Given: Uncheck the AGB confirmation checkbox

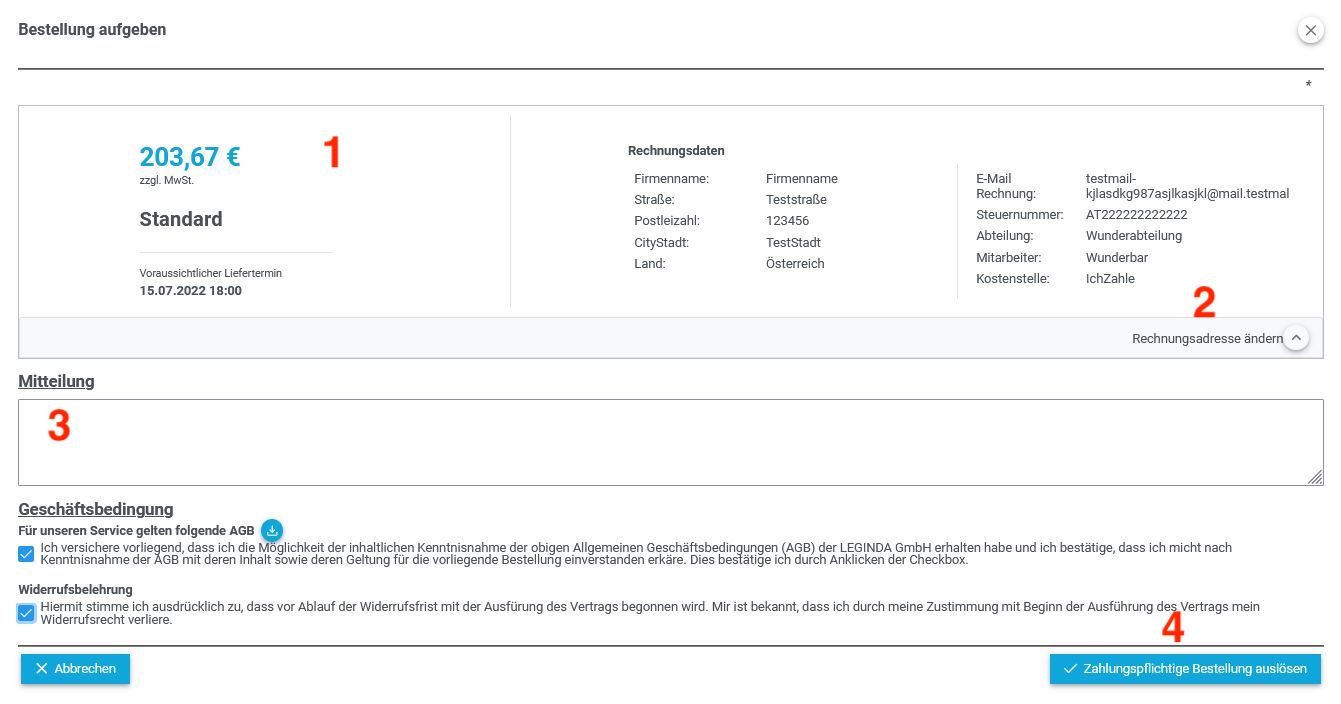Looking at the screenshot, I should coord(26,554).
